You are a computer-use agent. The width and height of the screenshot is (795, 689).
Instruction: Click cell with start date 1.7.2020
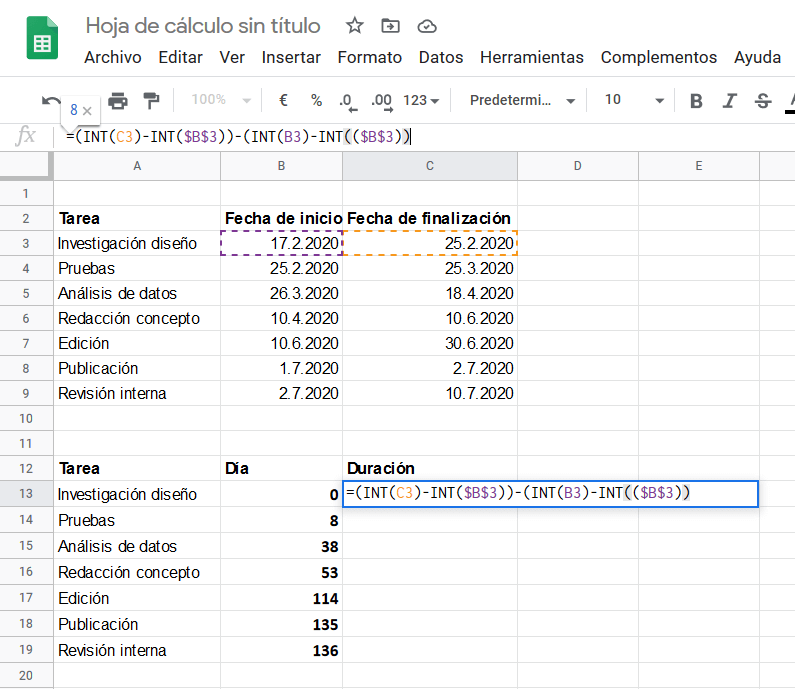pyautogui.click(x=281, y=368)
